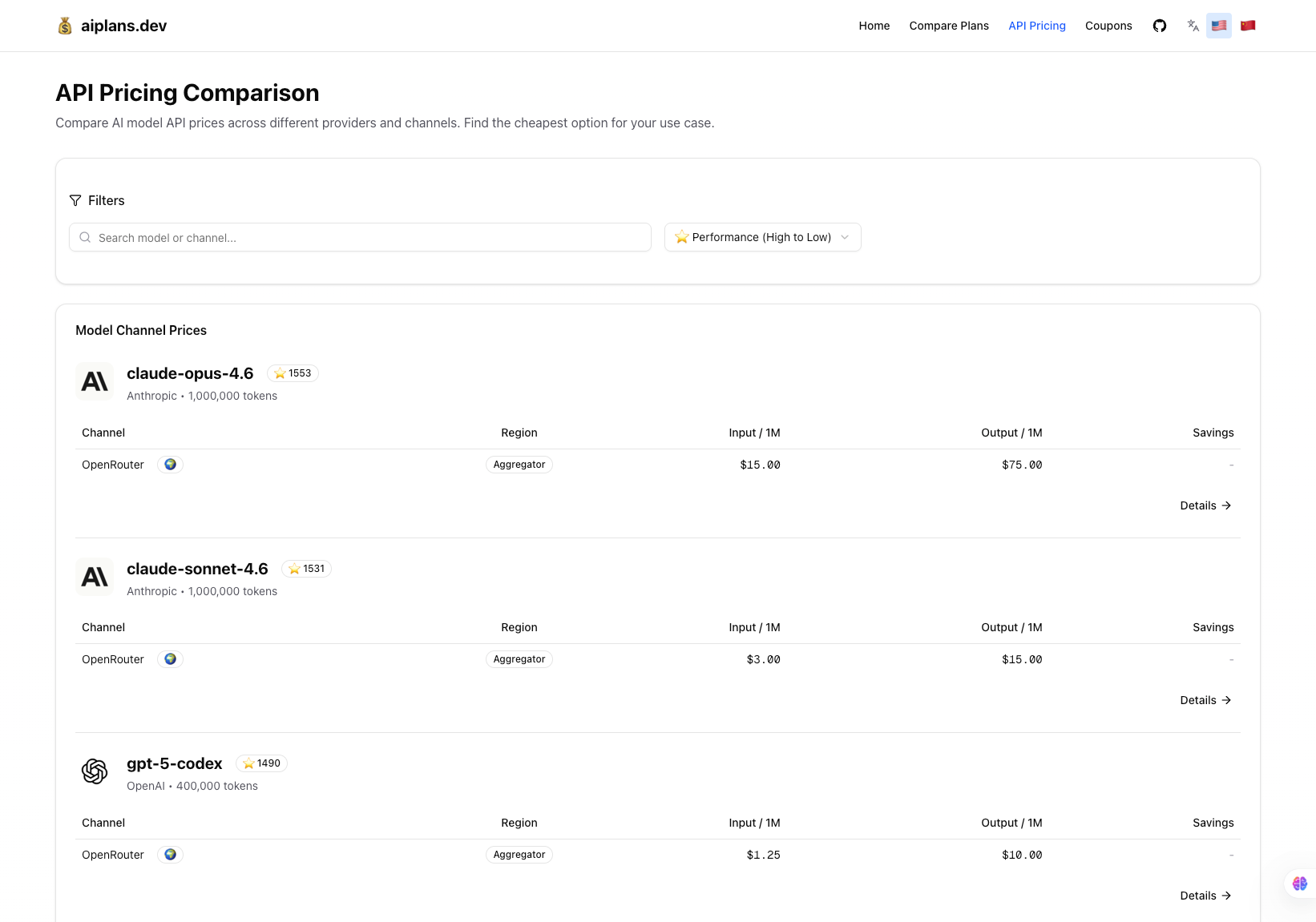The image size is (1316, 922).
Task: Select the US flag to switch to English
Action: pos(1219,25)
